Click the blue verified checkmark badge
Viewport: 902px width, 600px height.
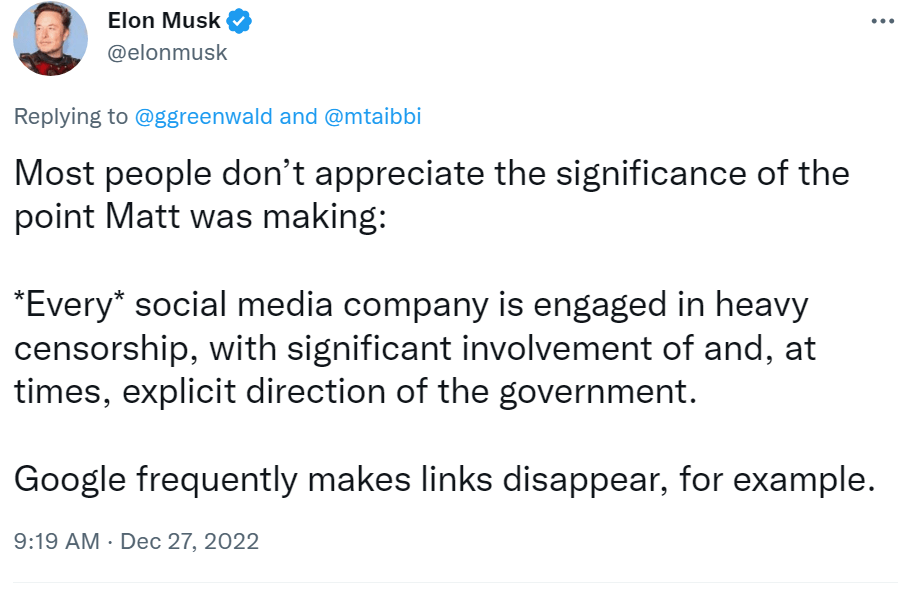pyautogui.click(x=240, y=20)
